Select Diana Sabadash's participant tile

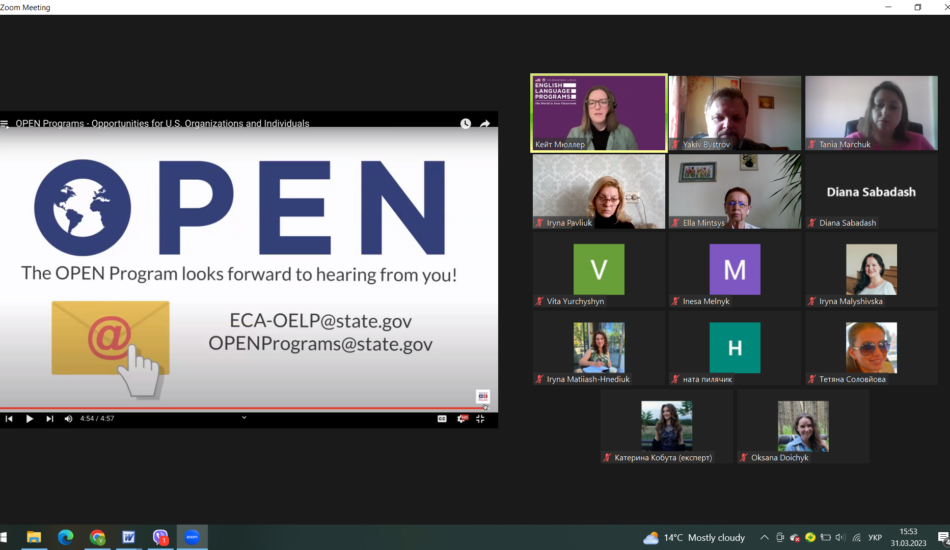pos(870,192)
